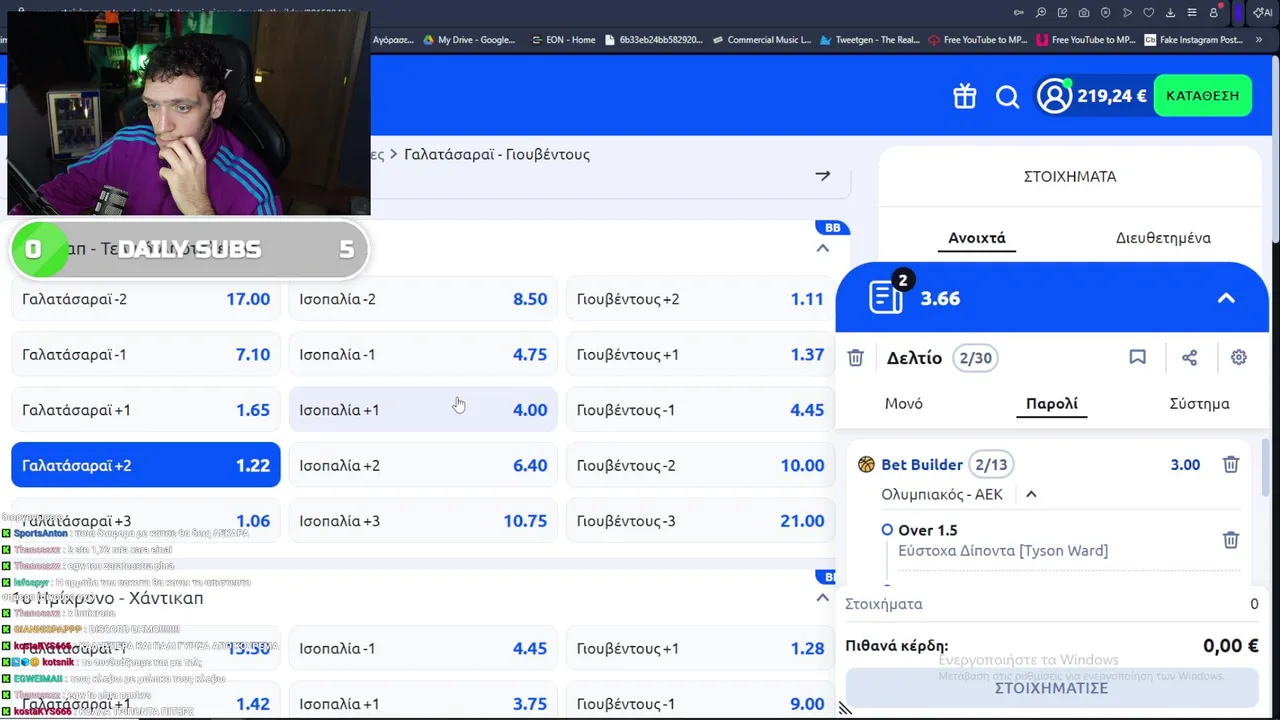The image size is (1280, 720).
Task: Select the Σύστημα betslip tab
Action: coord(1199,404)
